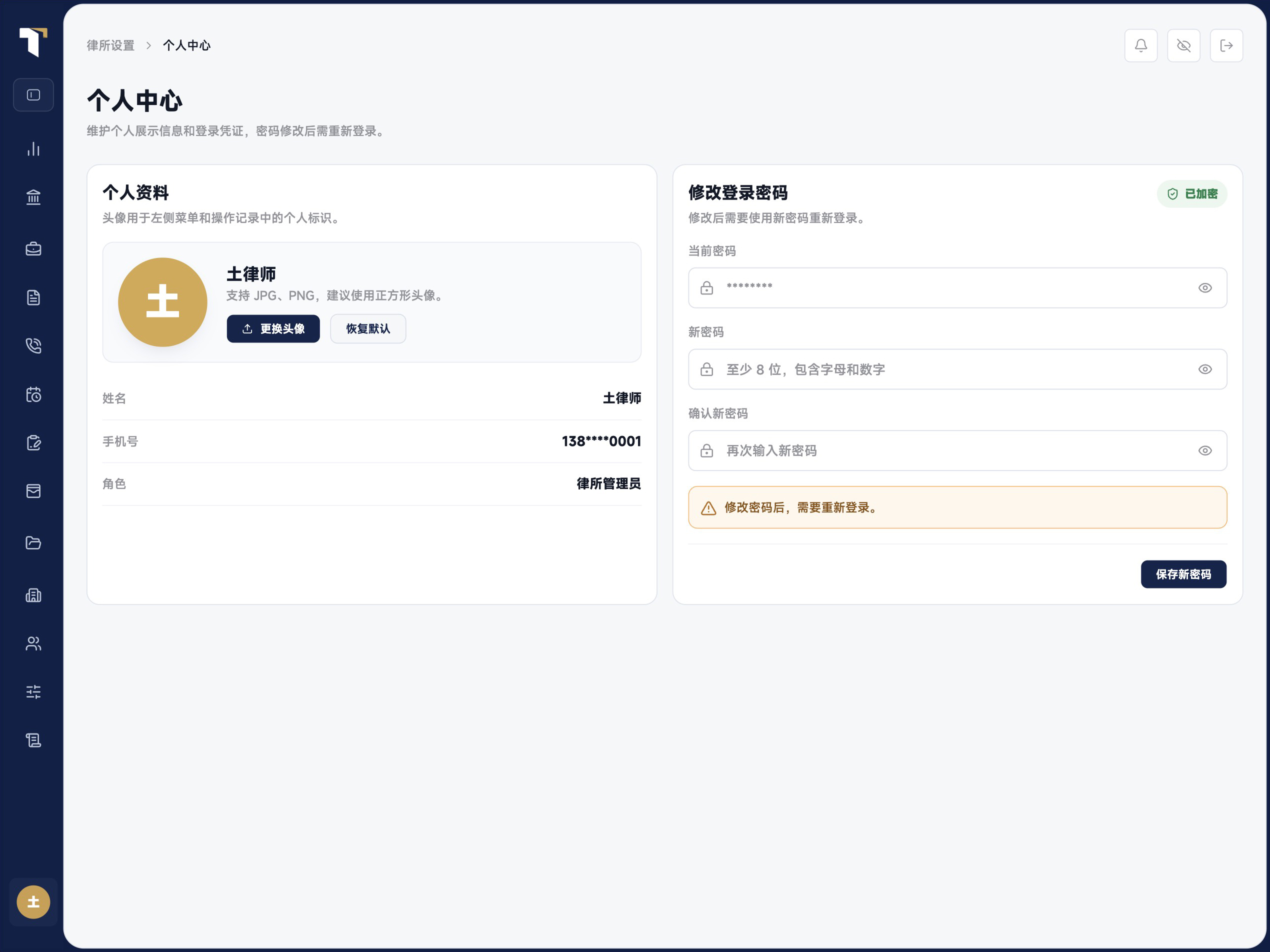1270x952 pixels.
Task: Open notifications bell icon
Action: pos(1141,45)
